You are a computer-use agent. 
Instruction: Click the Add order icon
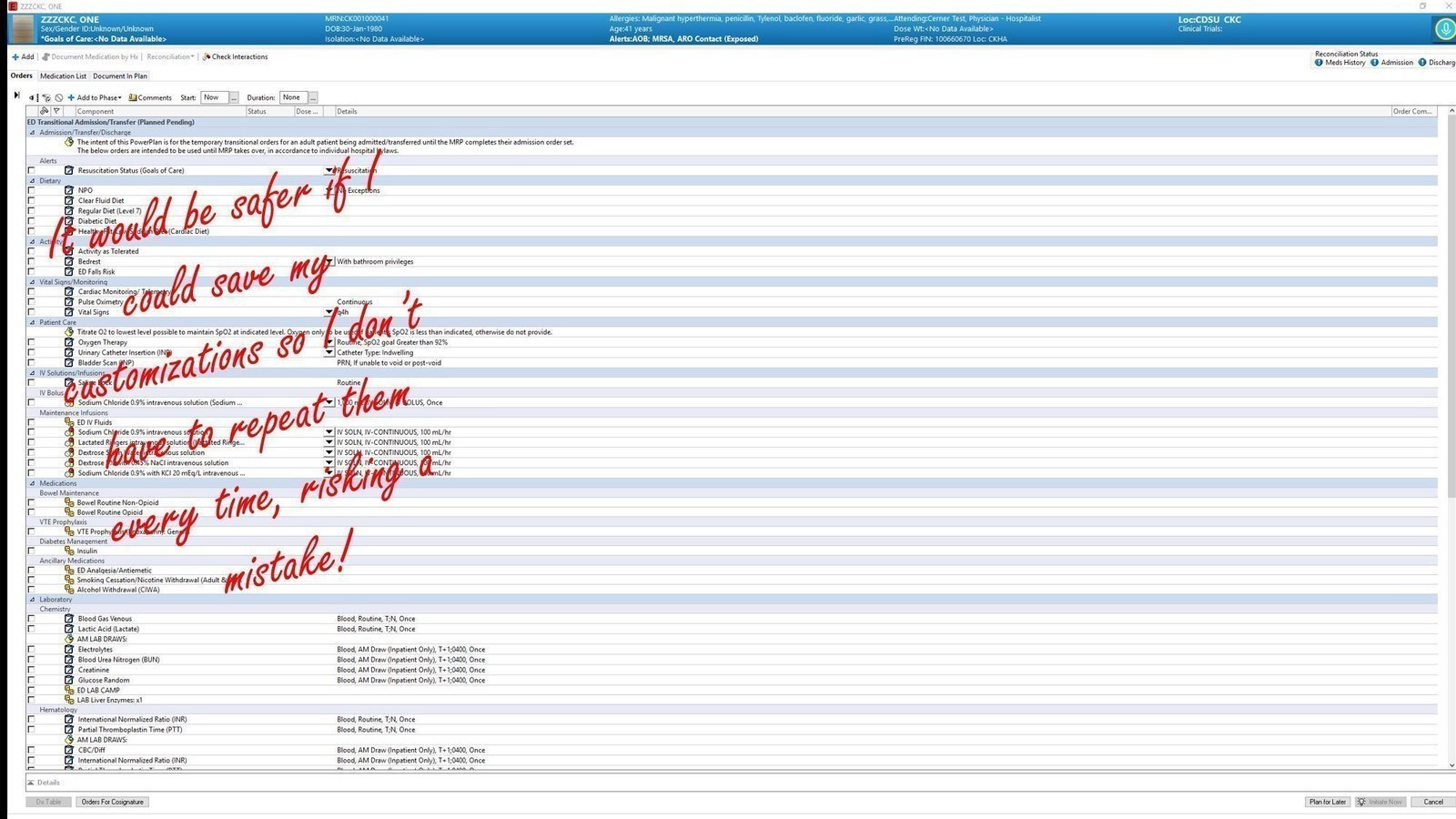coord(15,56)
